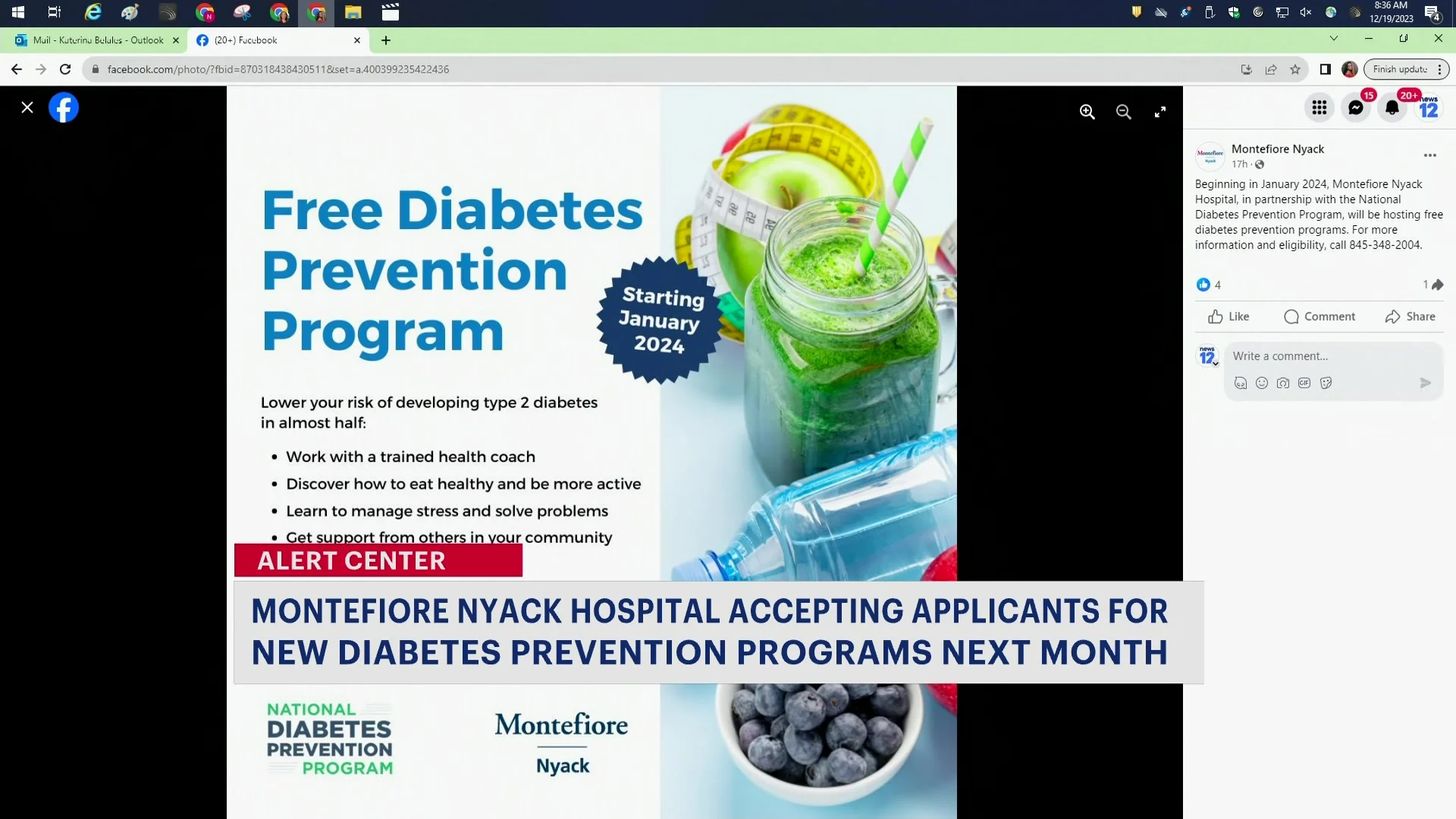Attach a GIF to the comment
The width and height of the screenshot is (1456, 819).
point(1304,383)
